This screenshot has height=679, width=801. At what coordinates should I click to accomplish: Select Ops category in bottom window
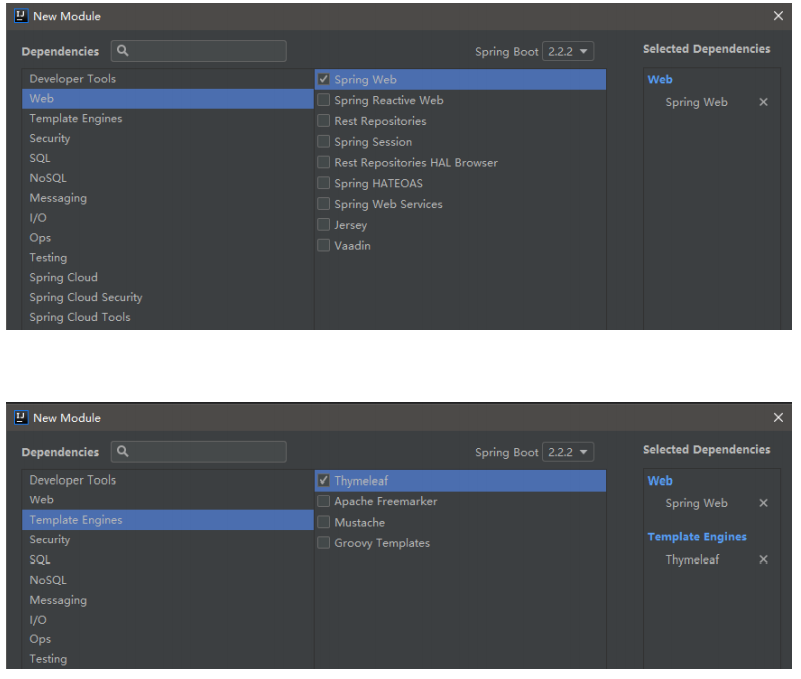click(168, 639)
